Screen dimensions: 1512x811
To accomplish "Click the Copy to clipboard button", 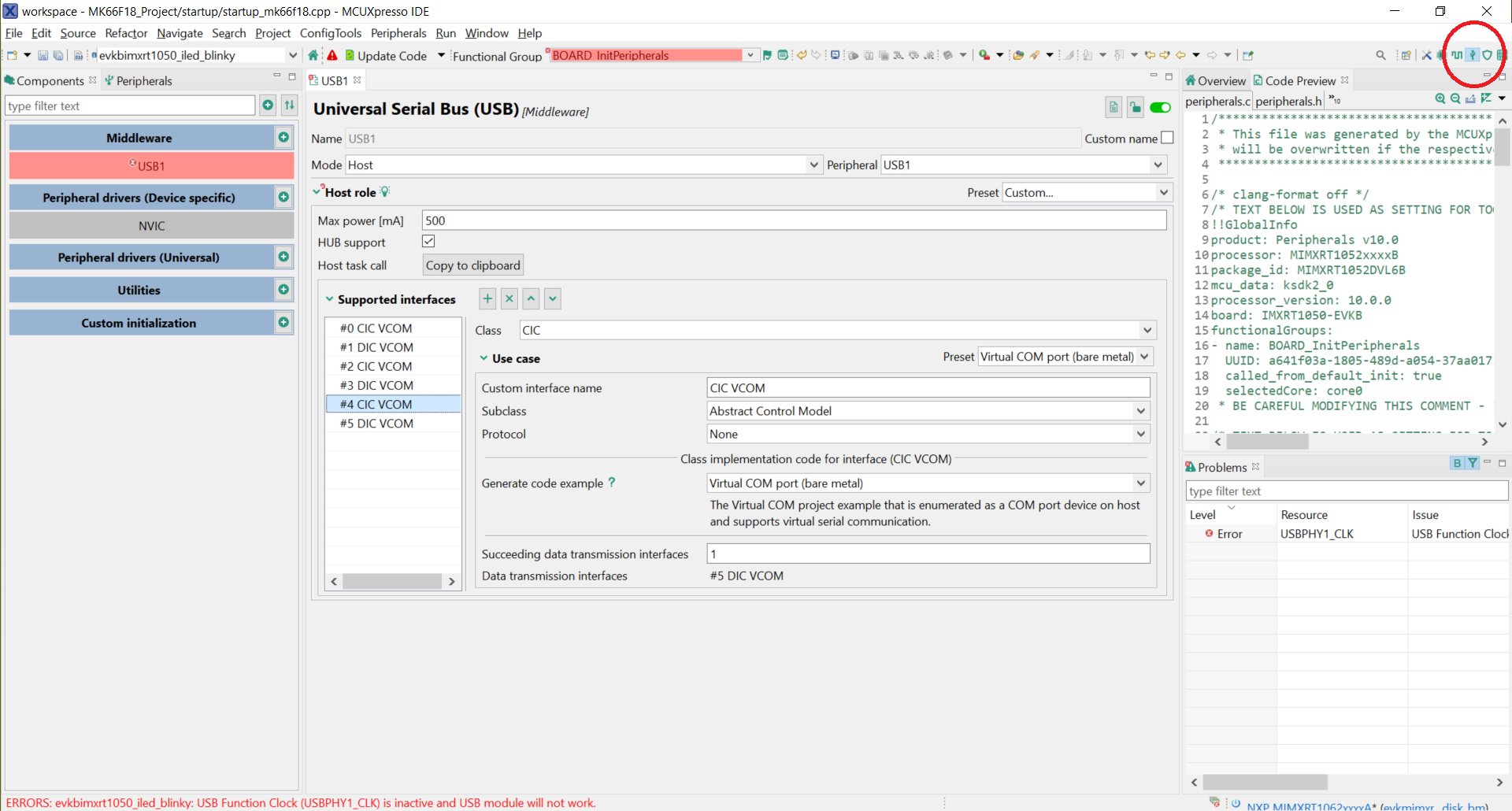I will [x=472, y=265].
